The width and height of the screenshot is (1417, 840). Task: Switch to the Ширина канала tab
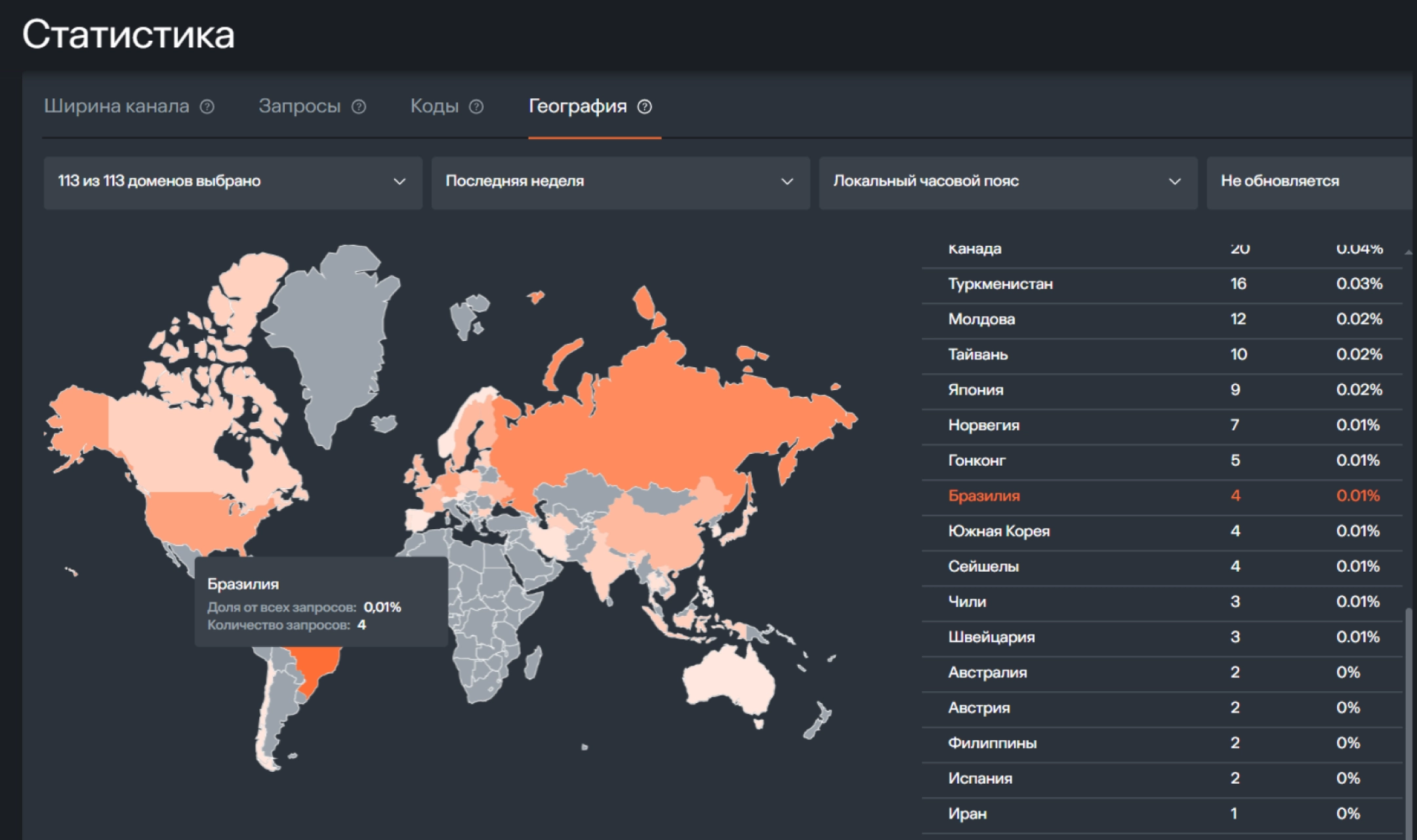click(x=117, y=106)
